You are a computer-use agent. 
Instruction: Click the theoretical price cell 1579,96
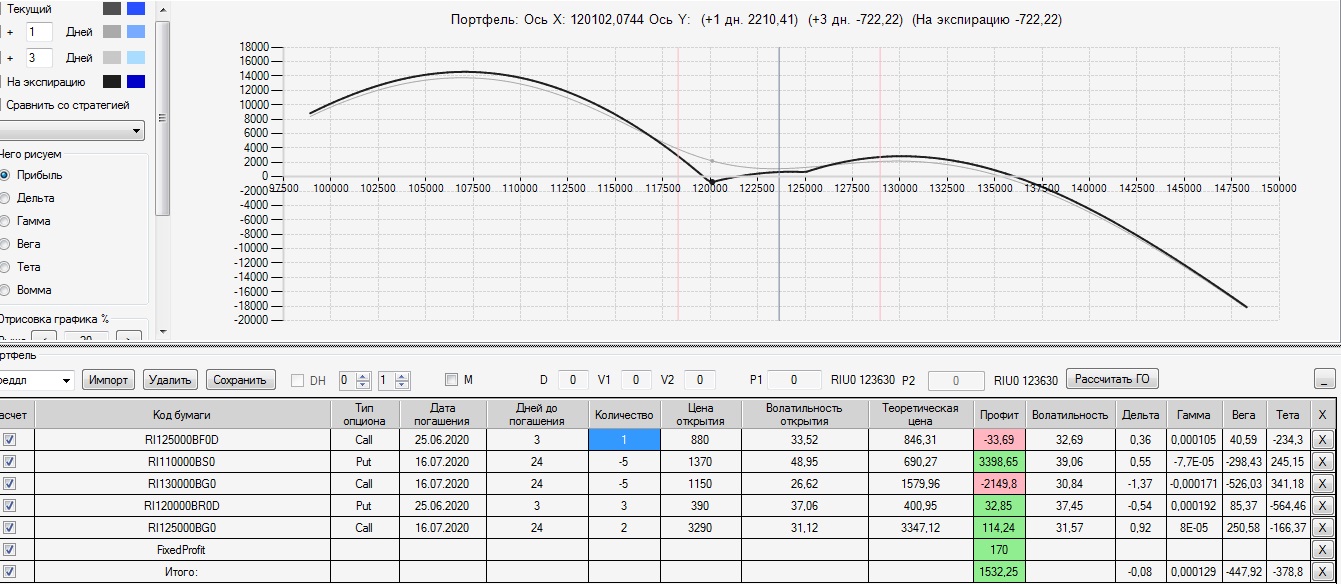coord(921,483)
